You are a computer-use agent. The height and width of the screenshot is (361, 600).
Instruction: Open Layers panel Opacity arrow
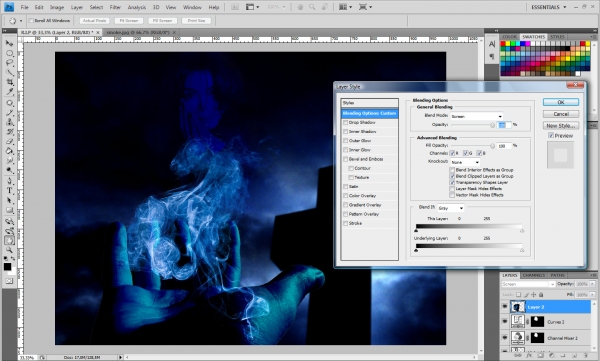[x=593, y=284]
